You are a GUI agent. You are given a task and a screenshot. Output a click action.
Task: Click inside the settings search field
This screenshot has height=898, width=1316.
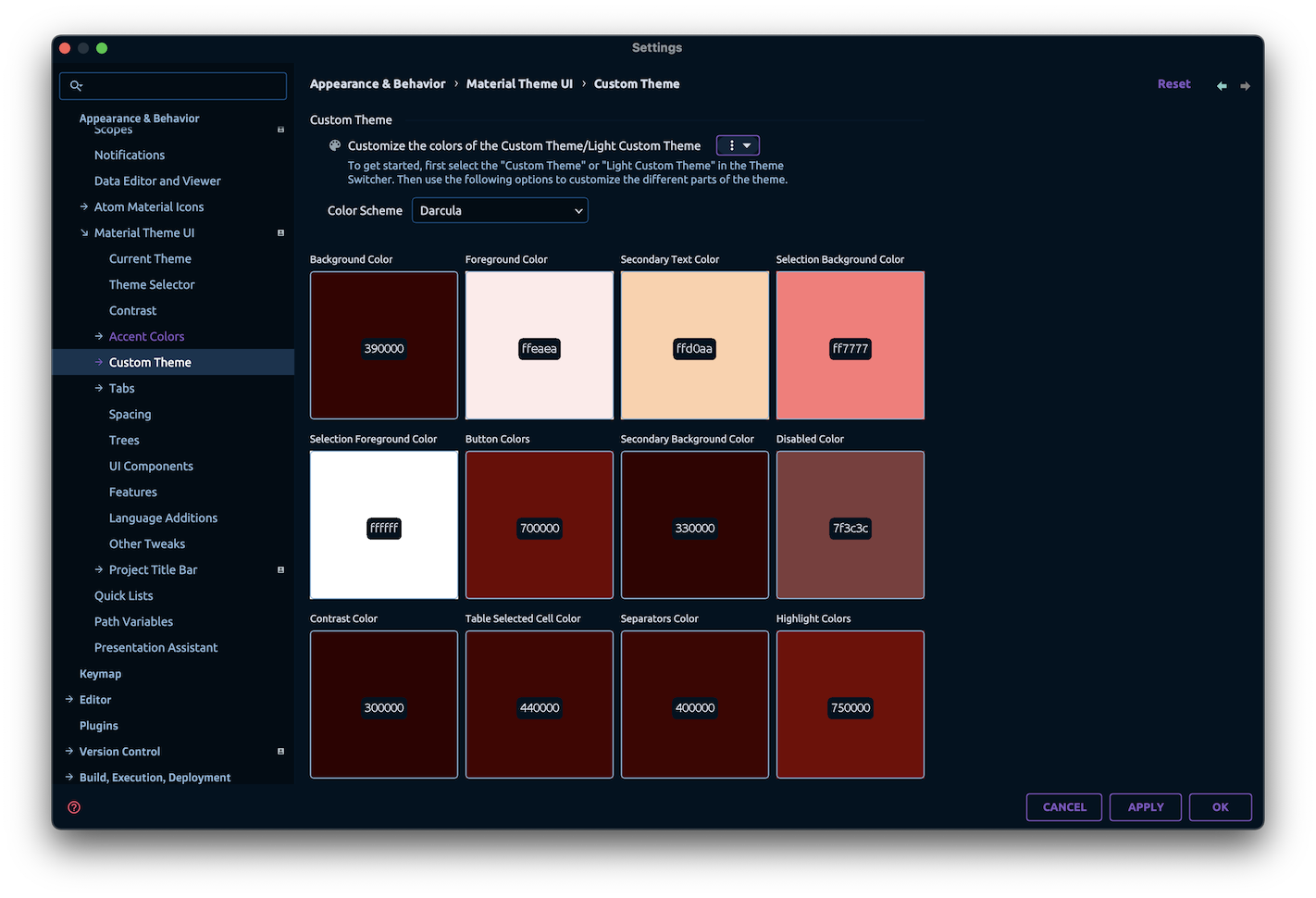[172, 85]
